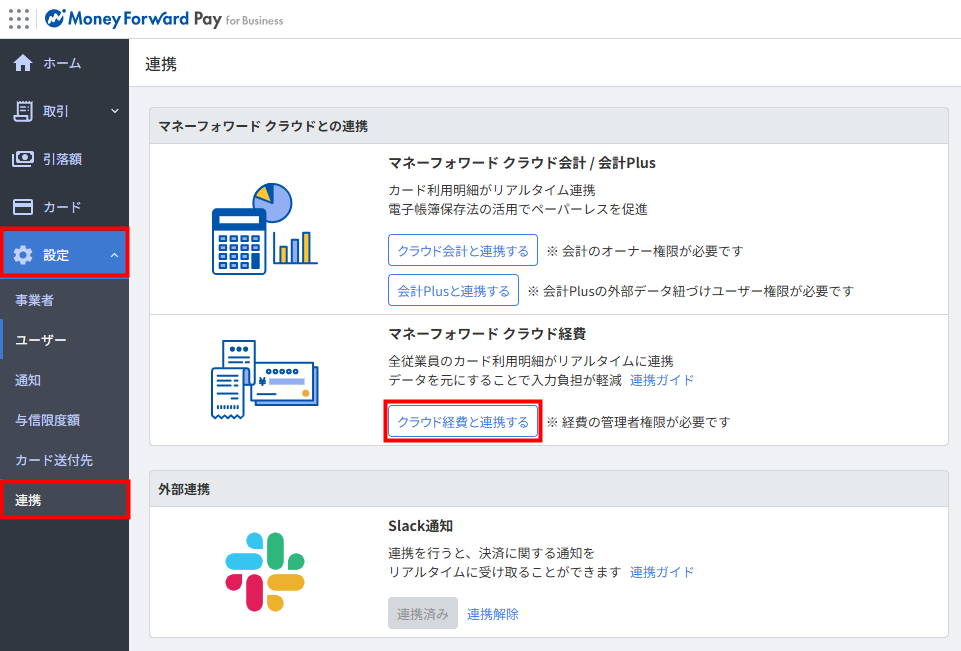The width and height of the screenshot is (961, 651).
Task: Go to ホーム in the sidebar
Action: [64, 63]
